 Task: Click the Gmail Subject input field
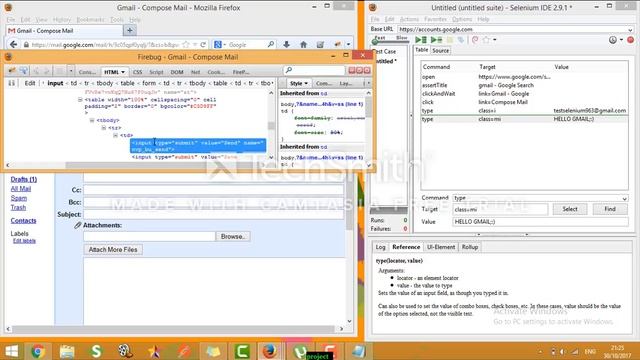tap(213, 214)
